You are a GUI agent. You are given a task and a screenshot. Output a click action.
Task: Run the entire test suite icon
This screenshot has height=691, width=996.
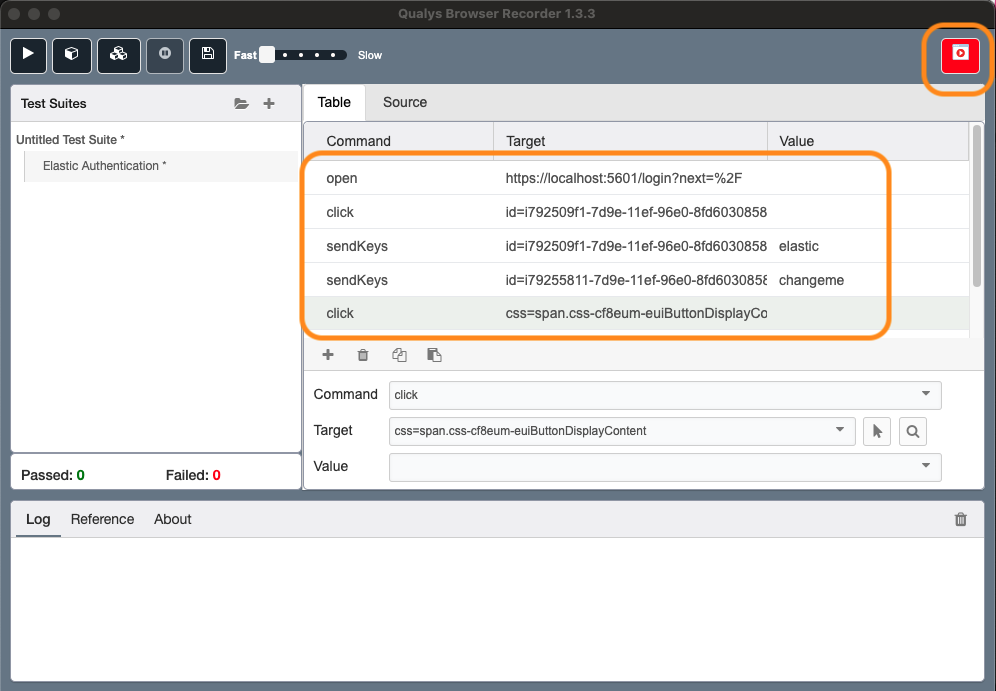tap(71, 55)
